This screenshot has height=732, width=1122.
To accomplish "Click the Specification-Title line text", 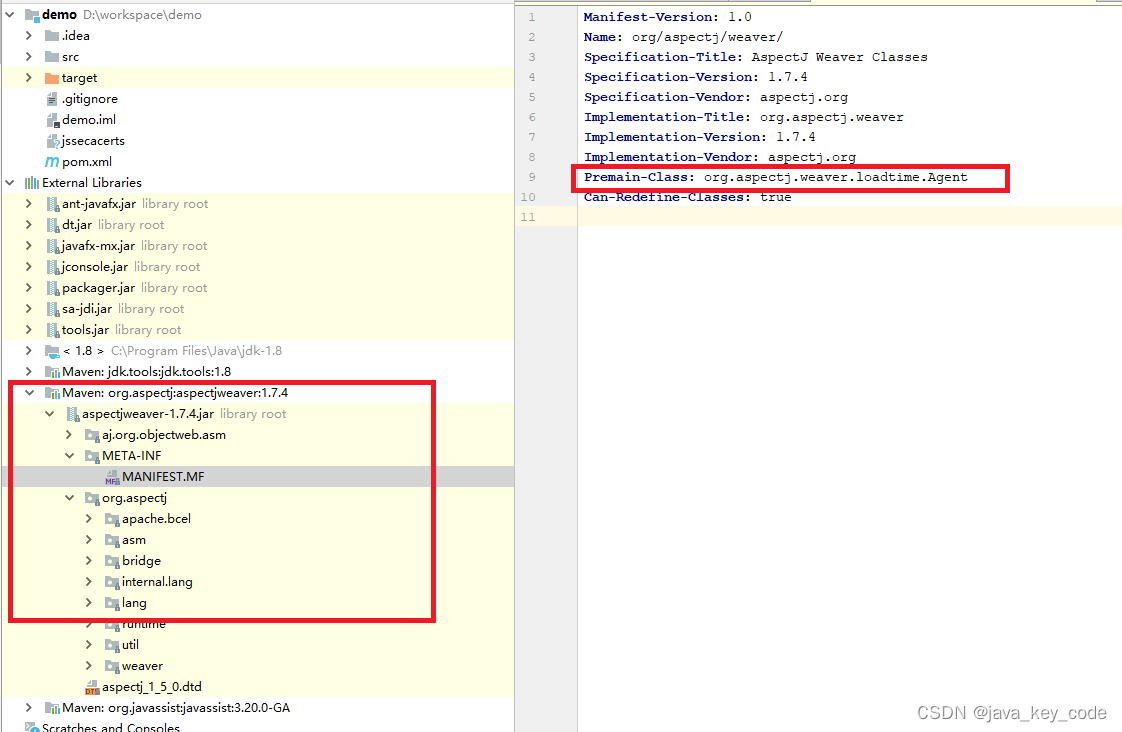I will point(756,57).
